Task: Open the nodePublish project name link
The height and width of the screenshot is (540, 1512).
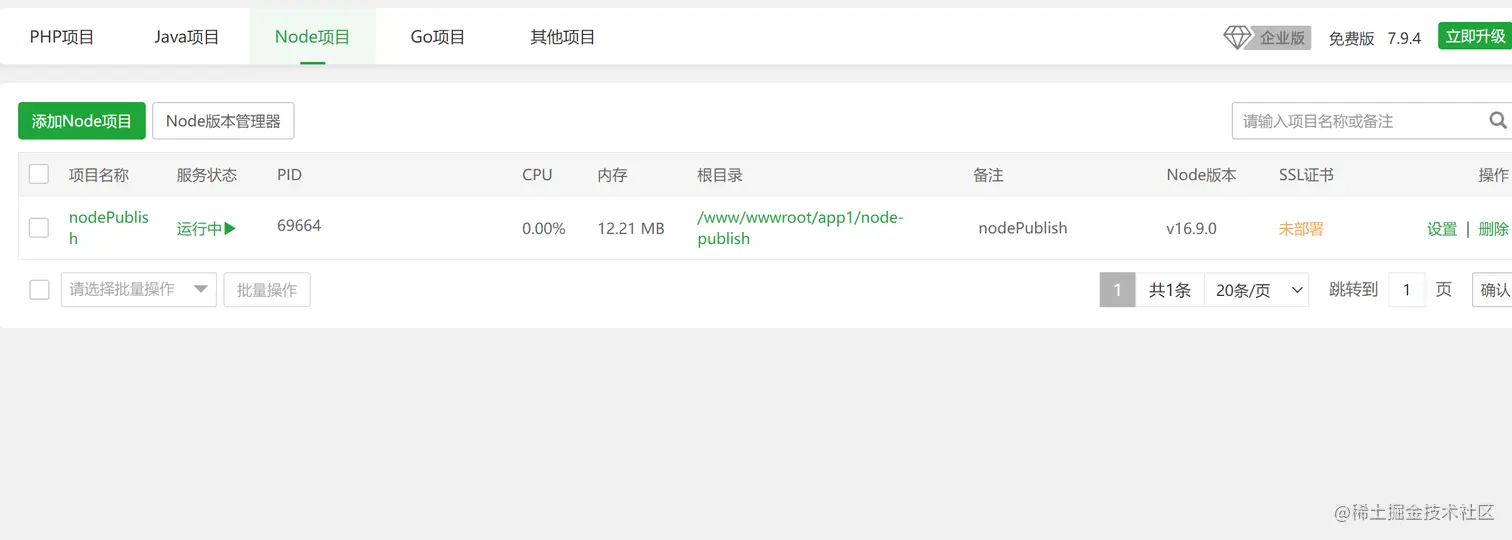Action: click(108, 228)
